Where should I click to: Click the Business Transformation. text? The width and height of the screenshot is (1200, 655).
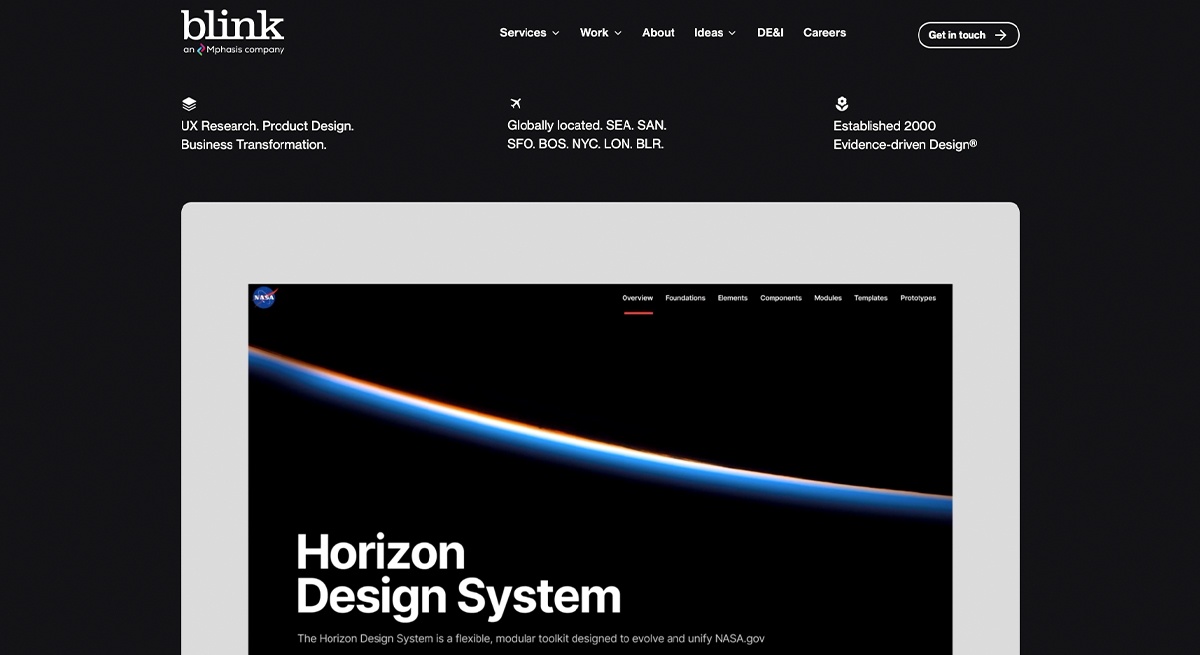[x=254, y=145]
